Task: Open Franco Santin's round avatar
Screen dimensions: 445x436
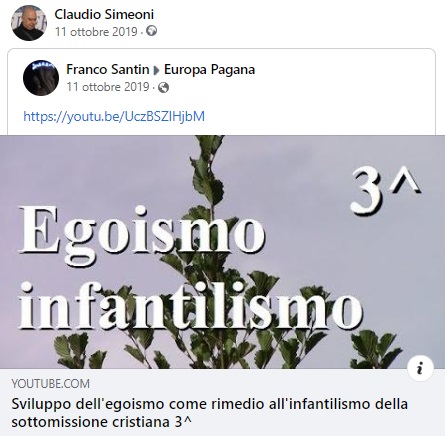Action: pos(41,78)
